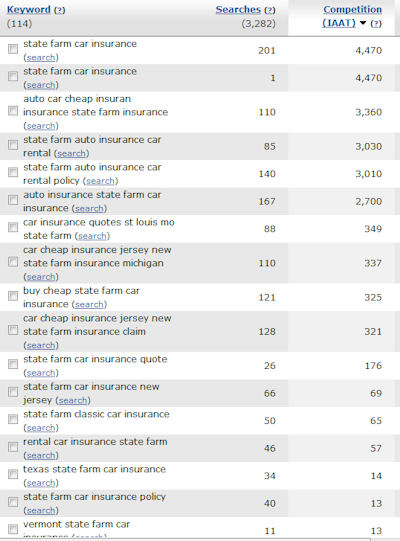400x541 pixels.
Task: Open the Searches column help (?) icon
Action: click(x=270, y=10)
